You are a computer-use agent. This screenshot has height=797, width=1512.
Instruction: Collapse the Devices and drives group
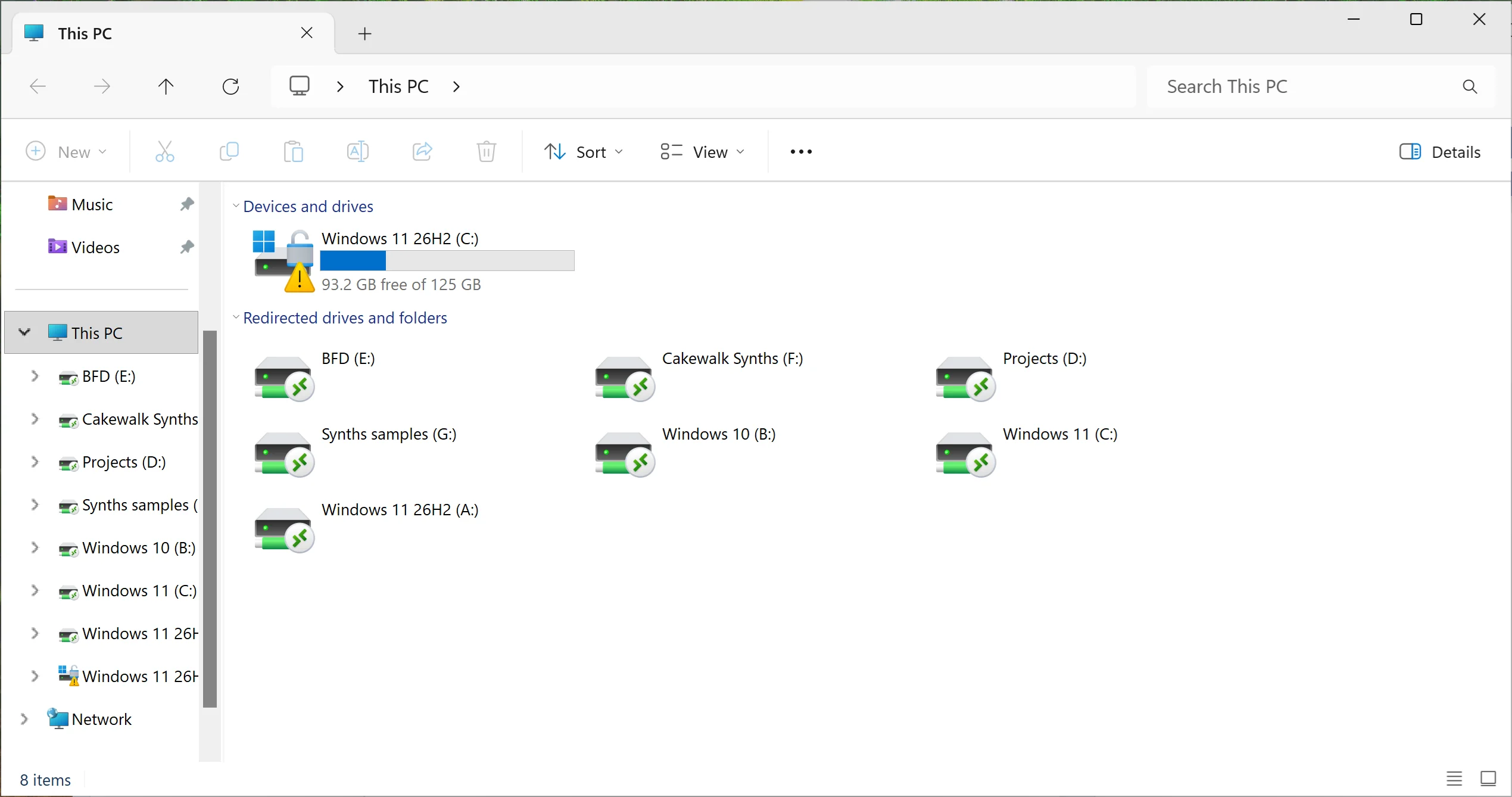[x=236, y=206]
